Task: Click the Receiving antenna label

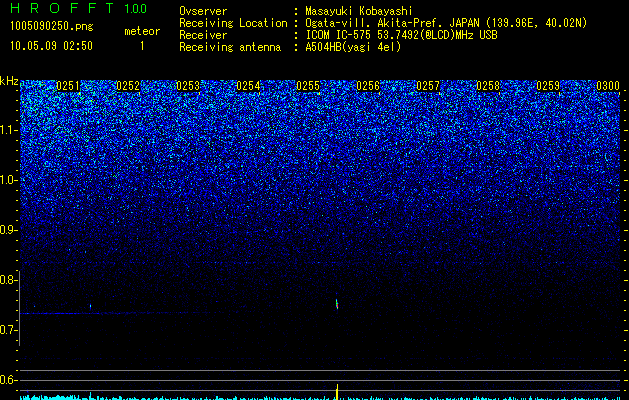Action: (x=230, y=47)
